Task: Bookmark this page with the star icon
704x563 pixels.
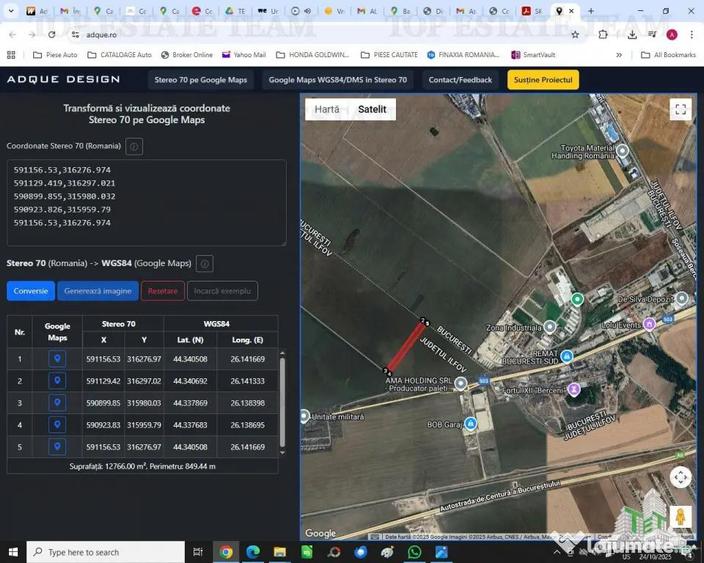Action: (x=575, y=35)
